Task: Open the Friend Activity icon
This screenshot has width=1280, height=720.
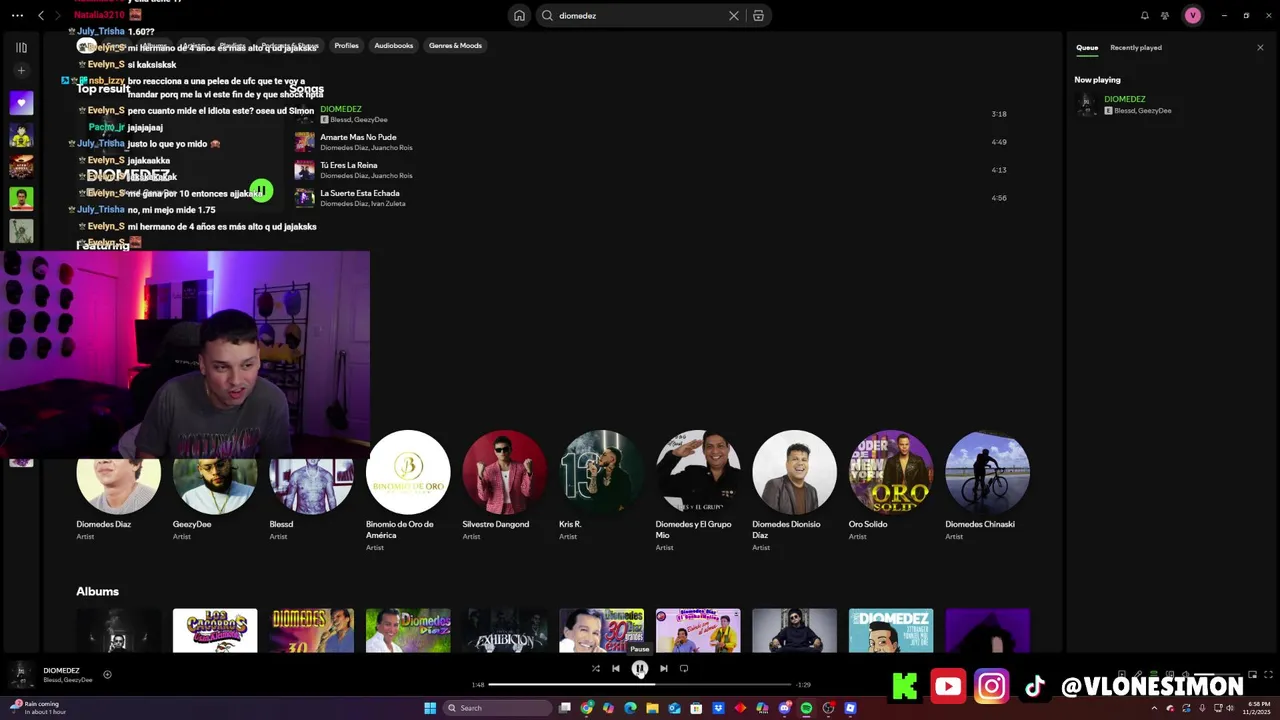Action: click(x=1165, y=15)
